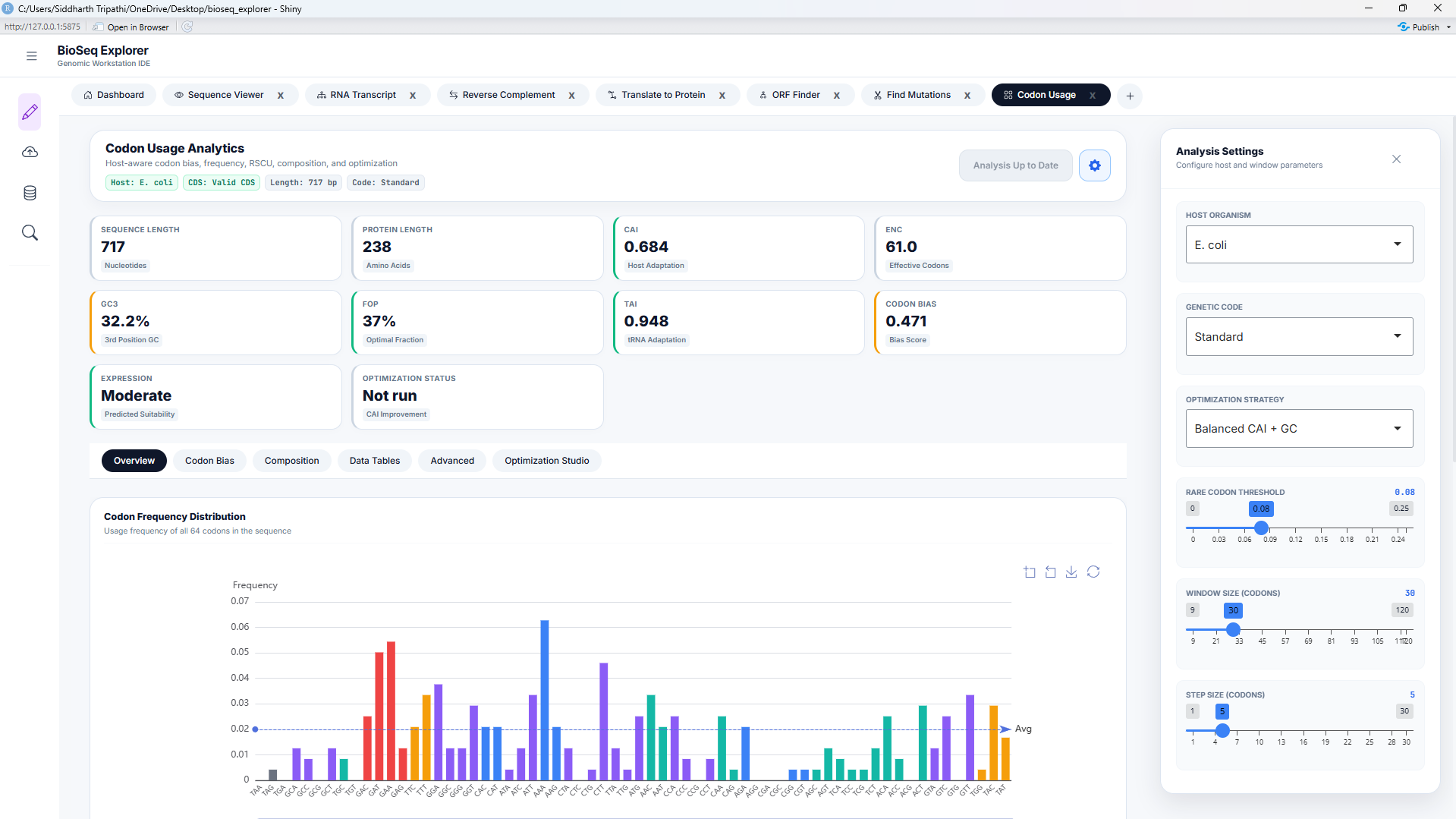Close the Sequence Viewer tab
Screen dimensions: 1456x819
pyautogui.click(x=281, y=96)
